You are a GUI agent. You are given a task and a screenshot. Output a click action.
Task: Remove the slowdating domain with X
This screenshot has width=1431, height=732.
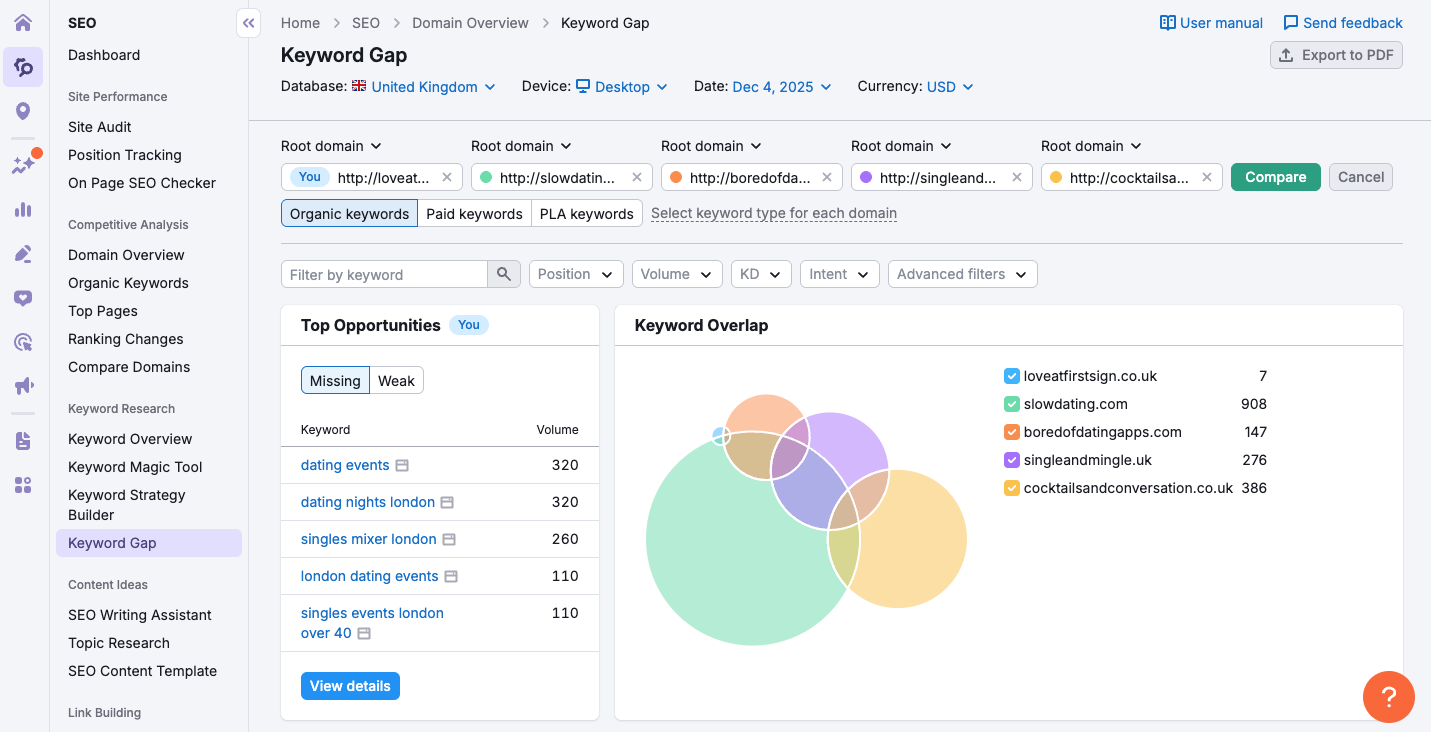637,177
